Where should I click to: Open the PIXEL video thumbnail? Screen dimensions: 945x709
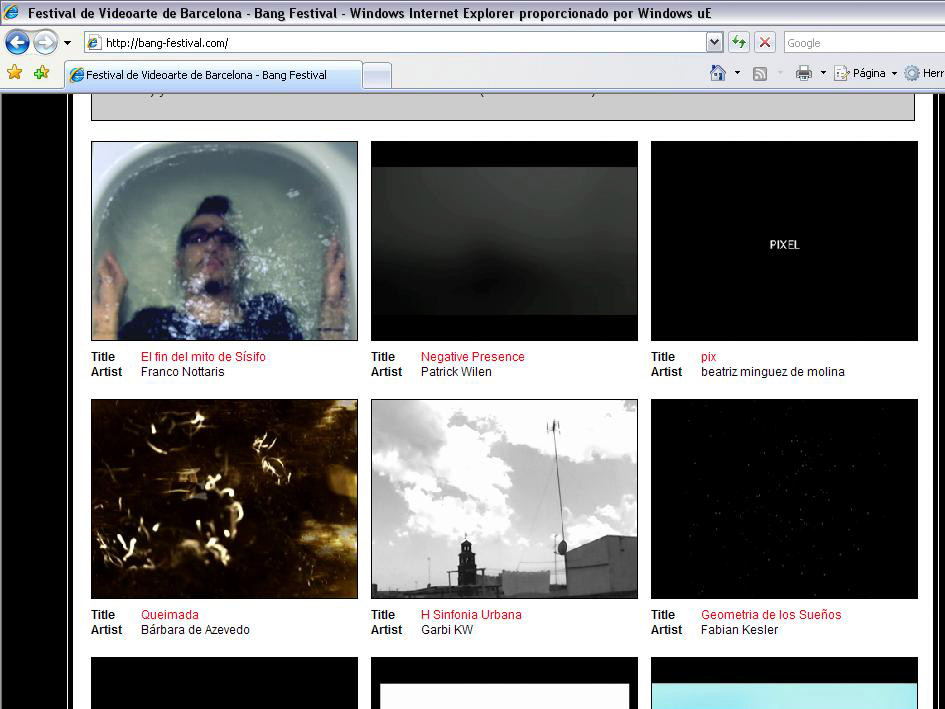tap(784, 241)
